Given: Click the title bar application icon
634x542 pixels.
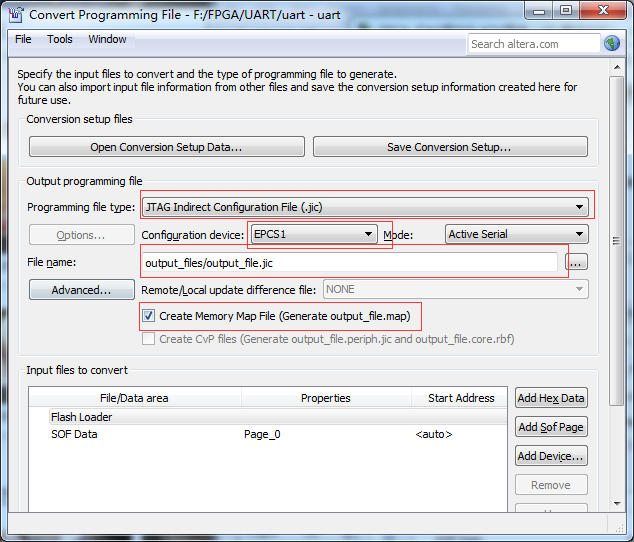Looking at the screenshot, I should point(16,14).
